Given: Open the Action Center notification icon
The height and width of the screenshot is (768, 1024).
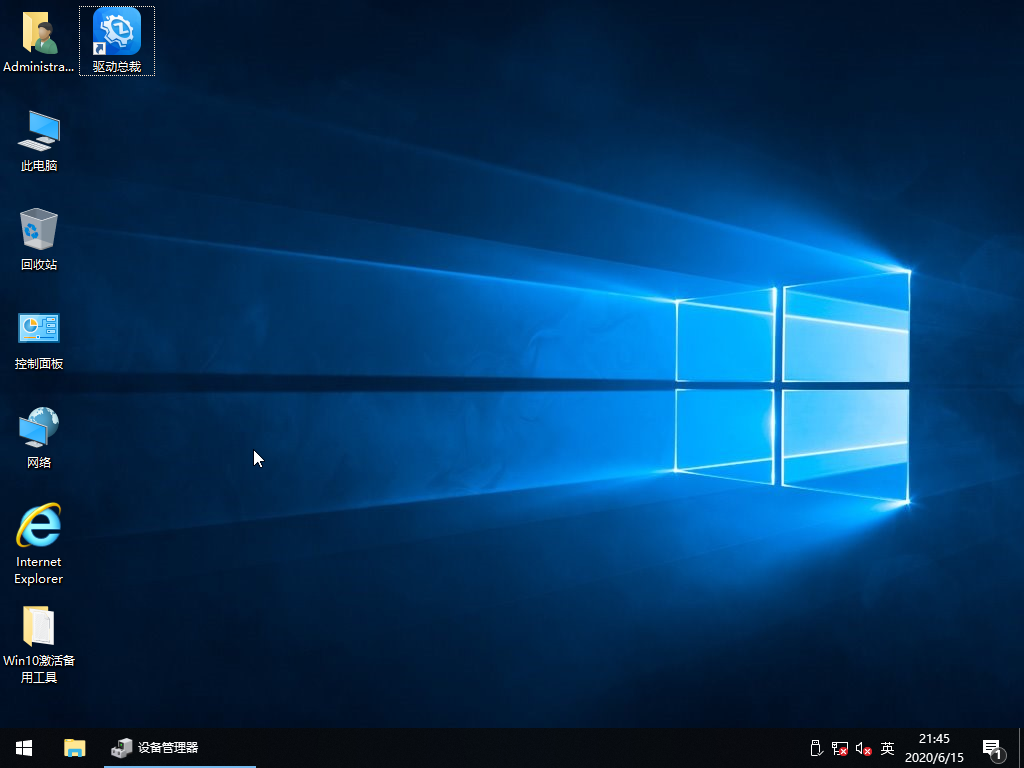Looking at the screenshot, I should tap(993, 749).
